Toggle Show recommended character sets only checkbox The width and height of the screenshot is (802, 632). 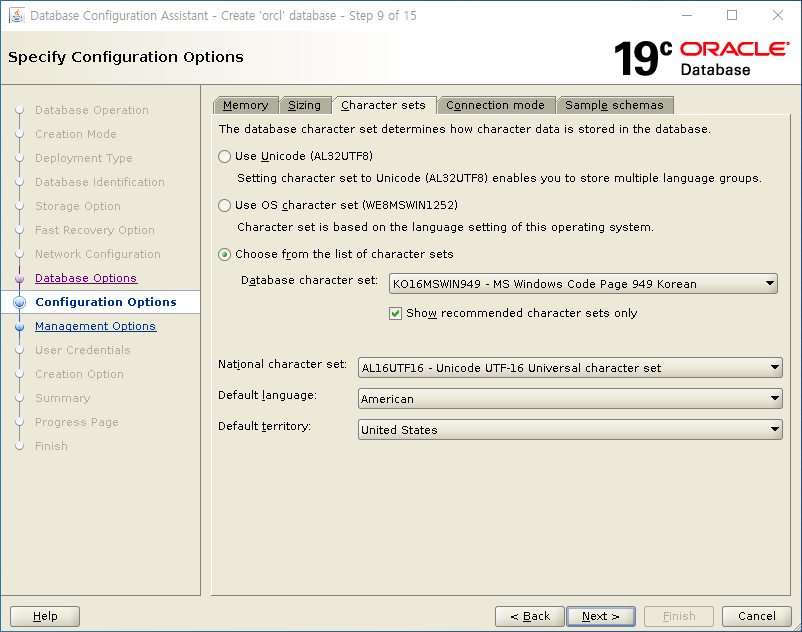[395, 313]
